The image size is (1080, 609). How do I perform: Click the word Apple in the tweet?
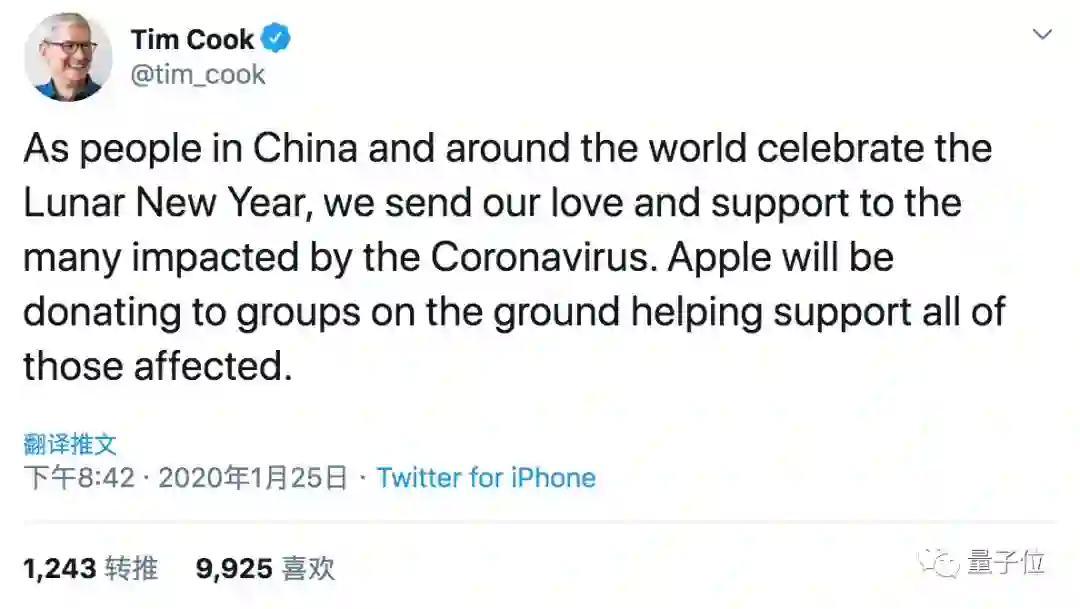717,257
